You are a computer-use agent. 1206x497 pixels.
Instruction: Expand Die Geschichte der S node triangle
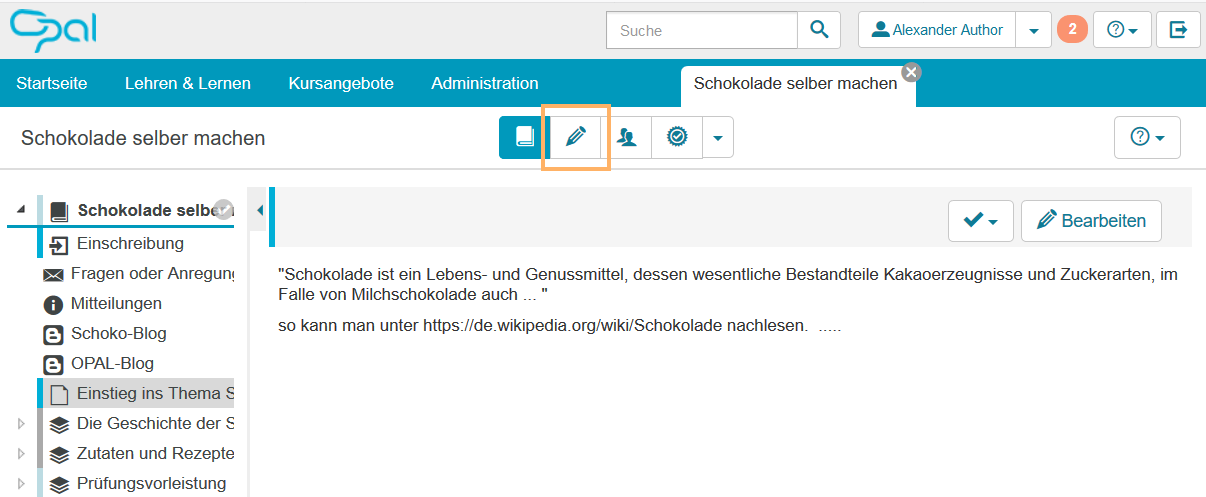tap(20, 424)
